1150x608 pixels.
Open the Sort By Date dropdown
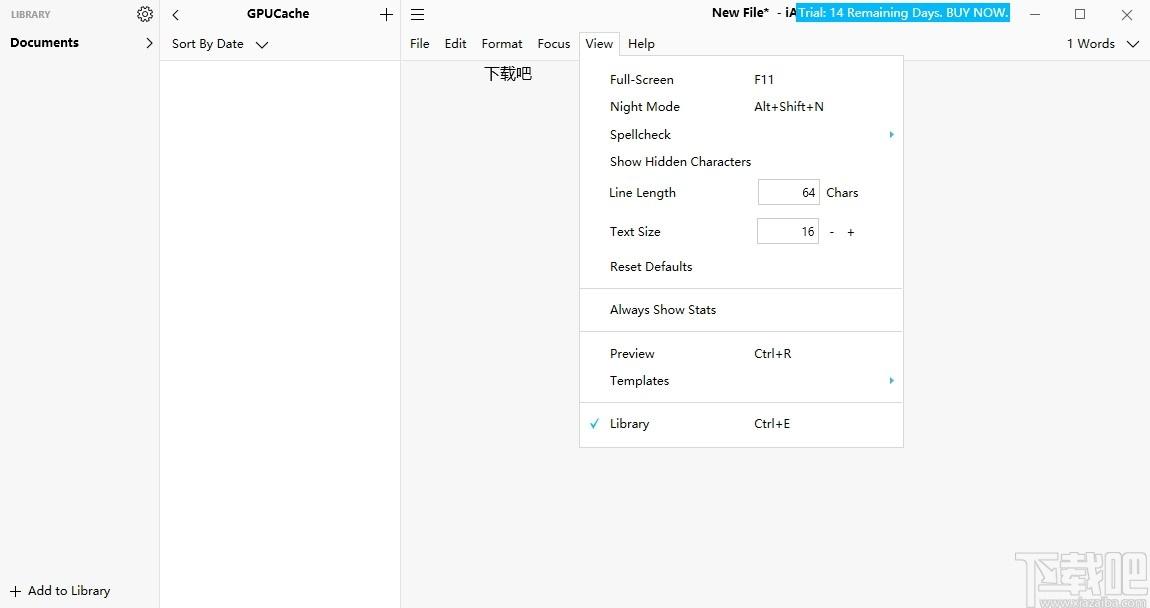click(x=220, y=44)
